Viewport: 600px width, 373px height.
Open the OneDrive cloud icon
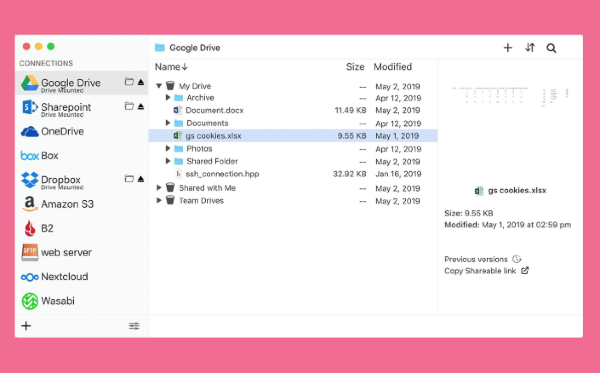pyautogui.click(x=29, y=132)
